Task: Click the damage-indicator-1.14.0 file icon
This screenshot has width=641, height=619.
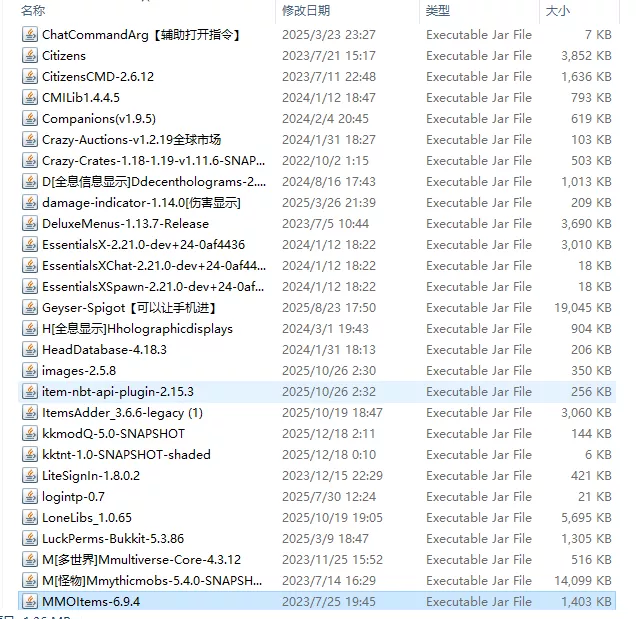Action: [30, 203]
